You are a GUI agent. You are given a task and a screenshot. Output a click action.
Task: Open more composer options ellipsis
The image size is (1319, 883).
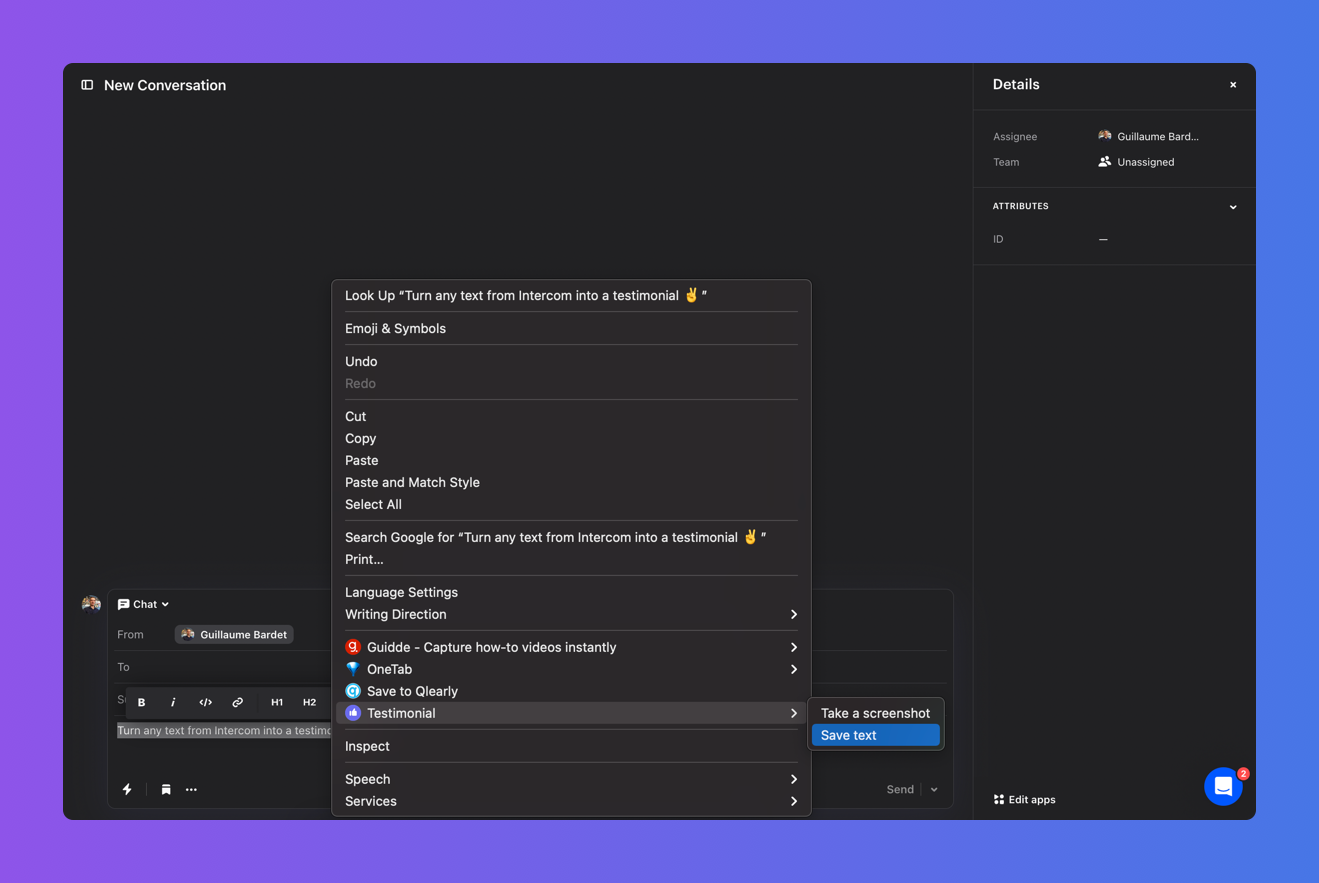pyautogui.click(x=191, y=789)
